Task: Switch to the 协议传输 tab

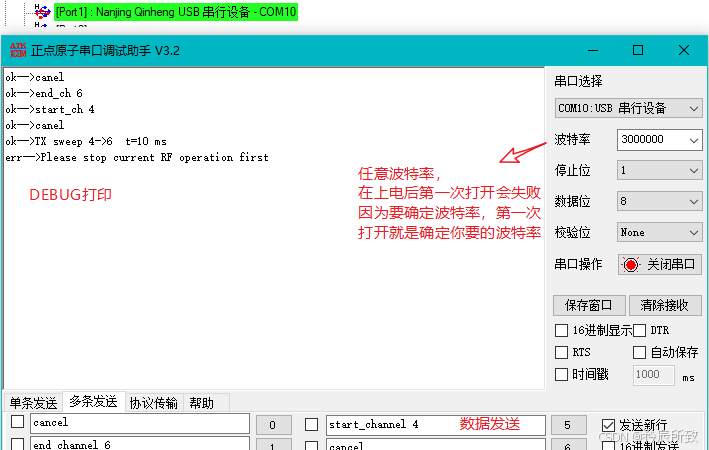Action: (154, 403)
